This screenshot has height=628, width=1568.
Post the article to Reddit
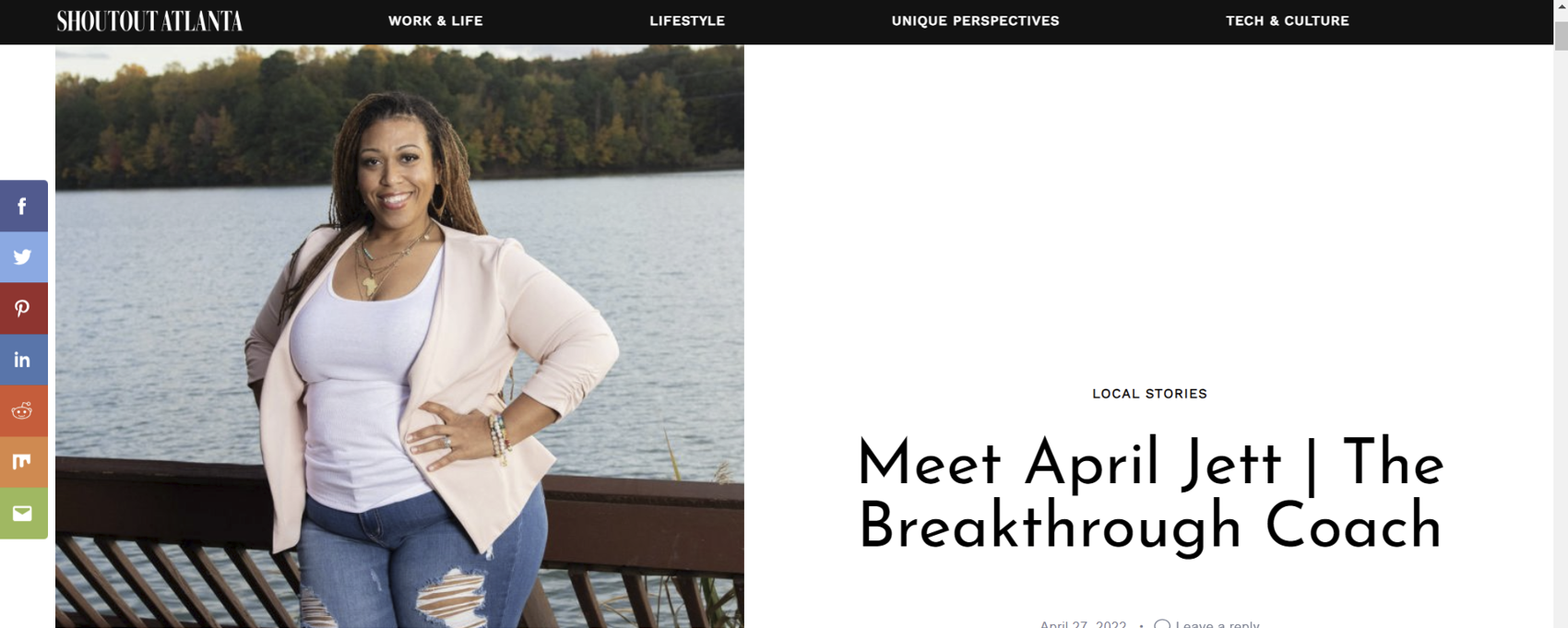23,410
